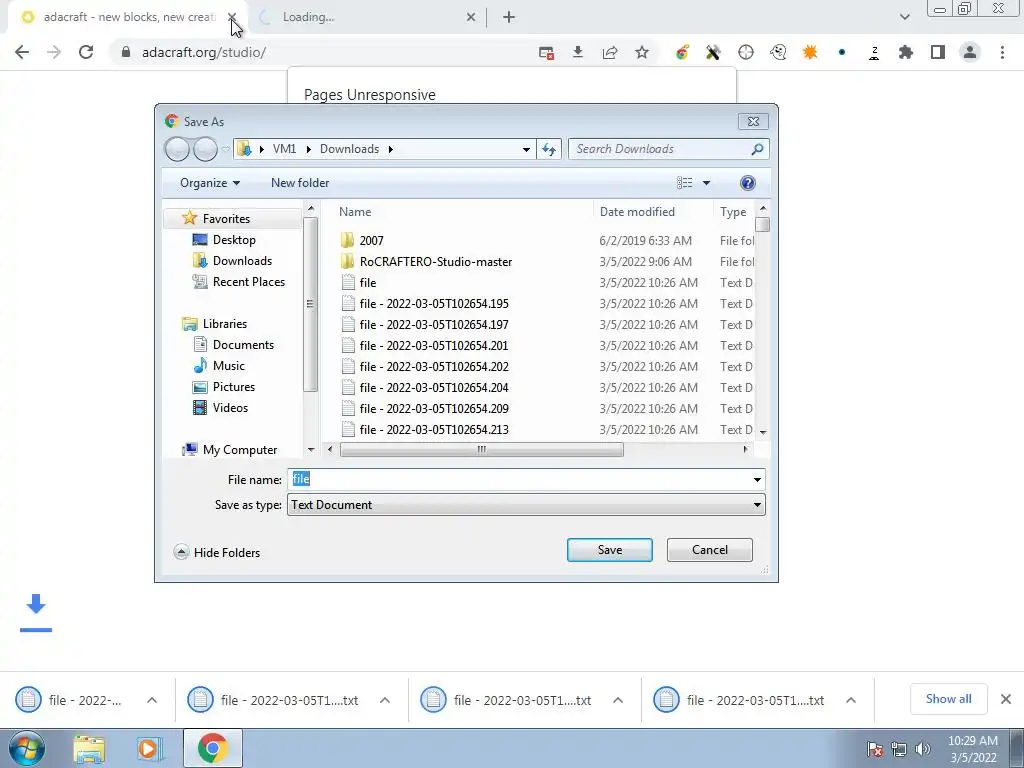1024x768 pixels.
Task: Click the Type column header
Action: tap(733, 212)
